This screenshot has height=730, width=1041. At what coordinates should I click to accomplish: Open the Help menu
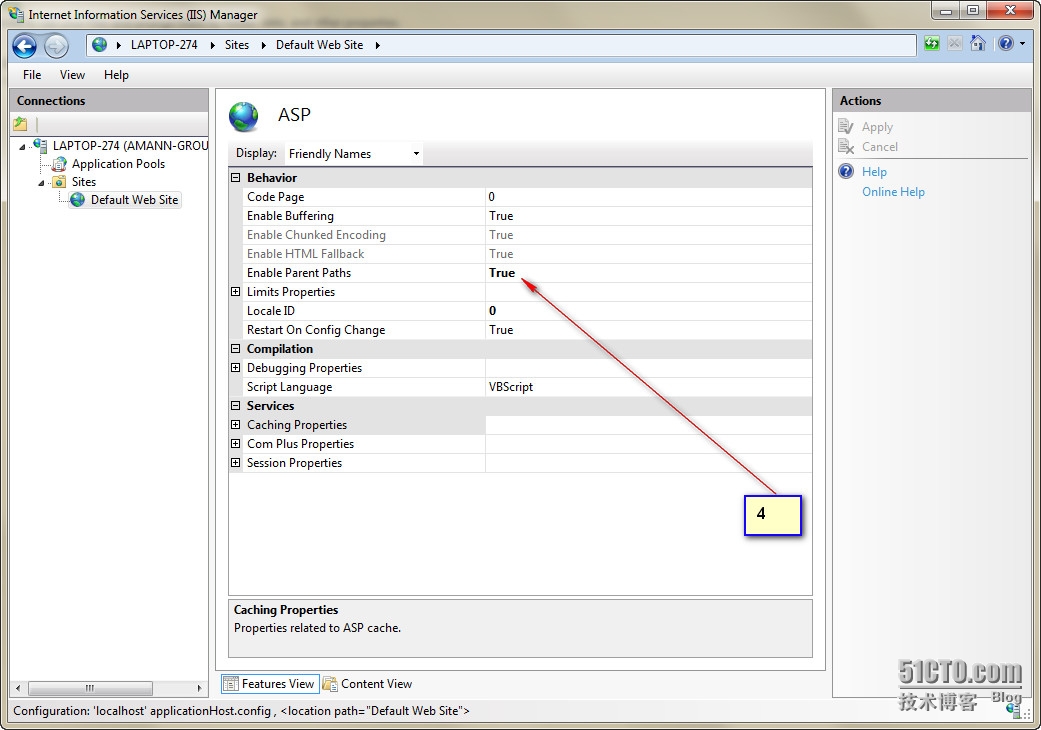click(116, 75)
